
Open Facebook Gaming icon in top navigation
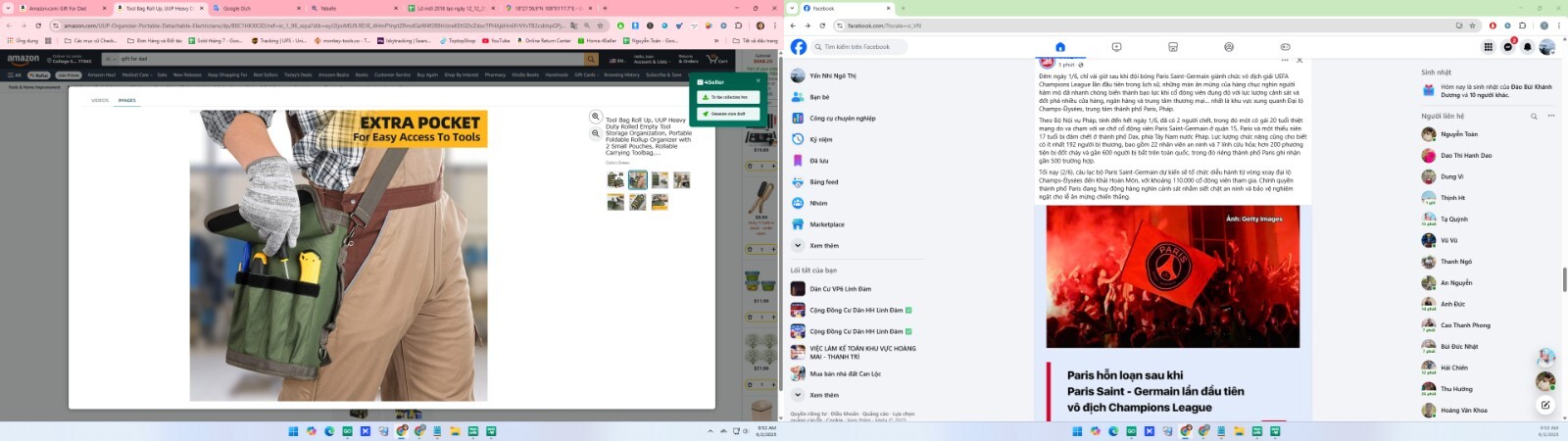coord(1285,47)
